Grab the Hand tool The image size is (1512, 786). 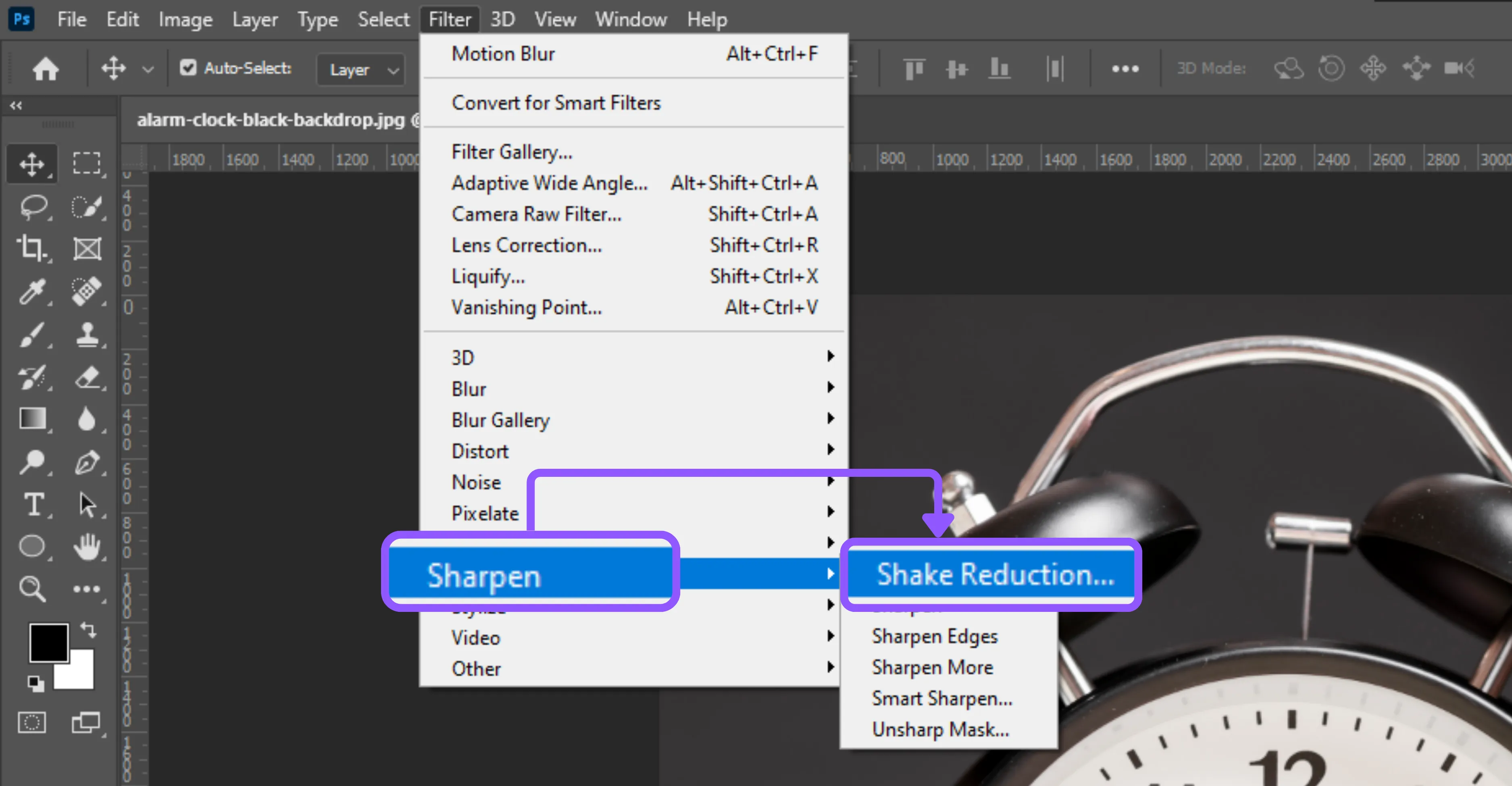tap(88, 547)
